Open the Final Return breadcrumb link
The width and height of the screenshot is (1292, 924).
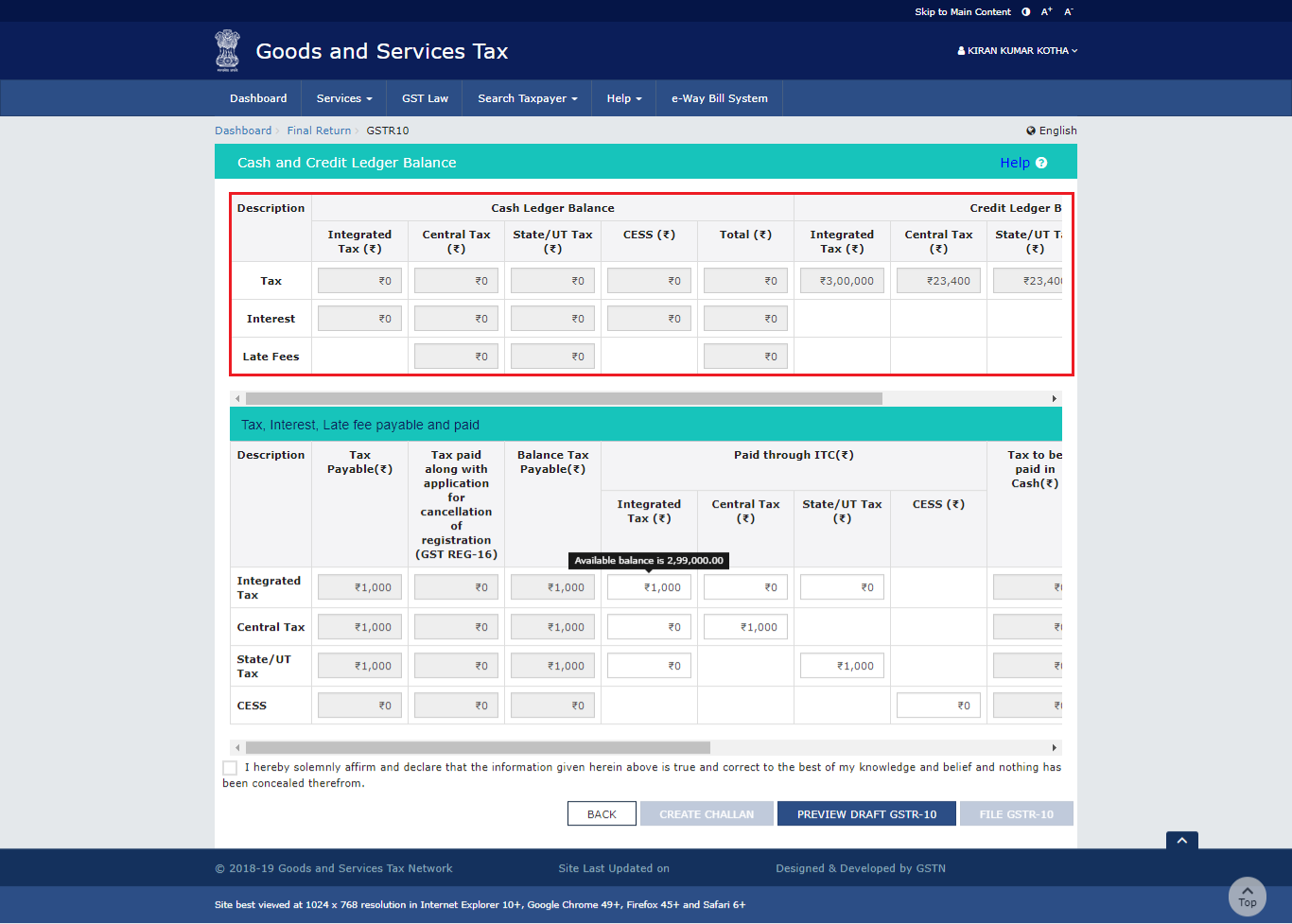coord(319,131)
